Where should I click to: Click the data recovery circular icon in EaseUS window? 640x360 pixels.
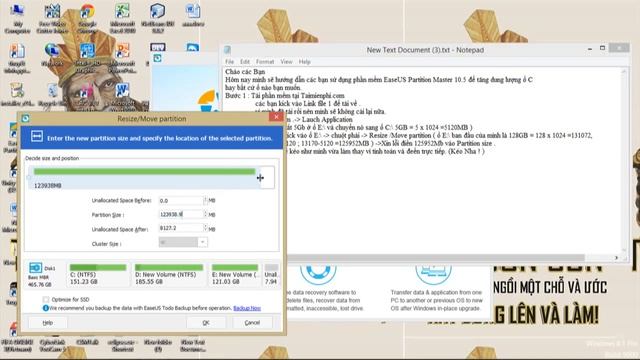tap(318, 273)
